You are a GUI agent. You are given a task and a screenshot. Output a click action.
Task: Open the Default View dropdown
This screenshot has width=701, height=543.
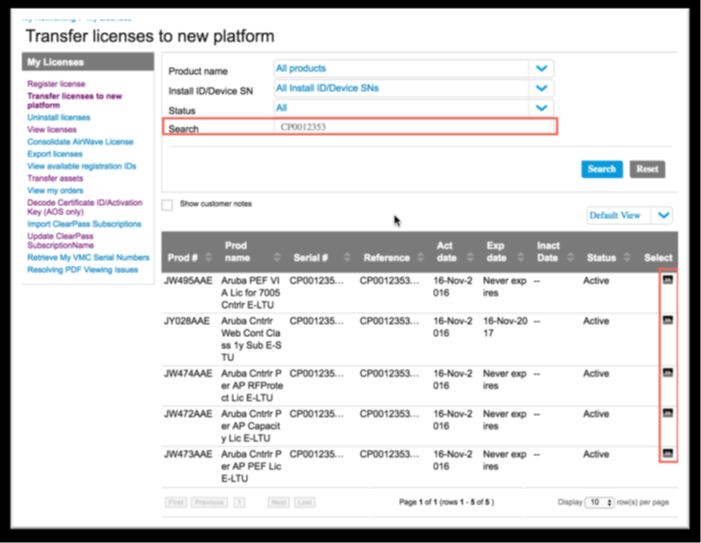click(629, 215)
